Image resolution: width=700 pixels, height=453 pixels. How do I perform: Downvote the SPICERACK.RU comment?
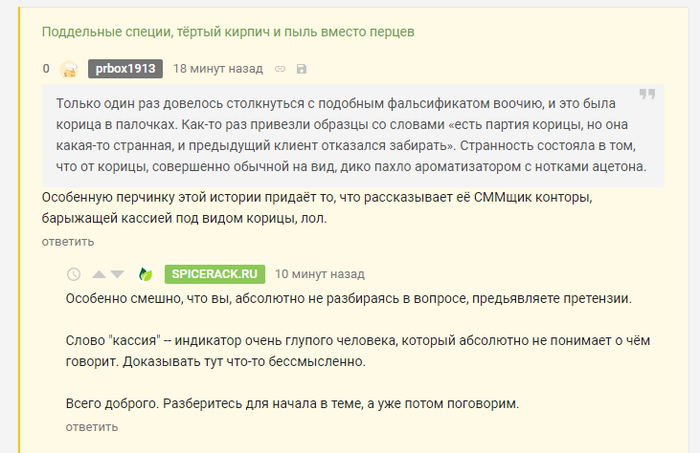[117, 274]
